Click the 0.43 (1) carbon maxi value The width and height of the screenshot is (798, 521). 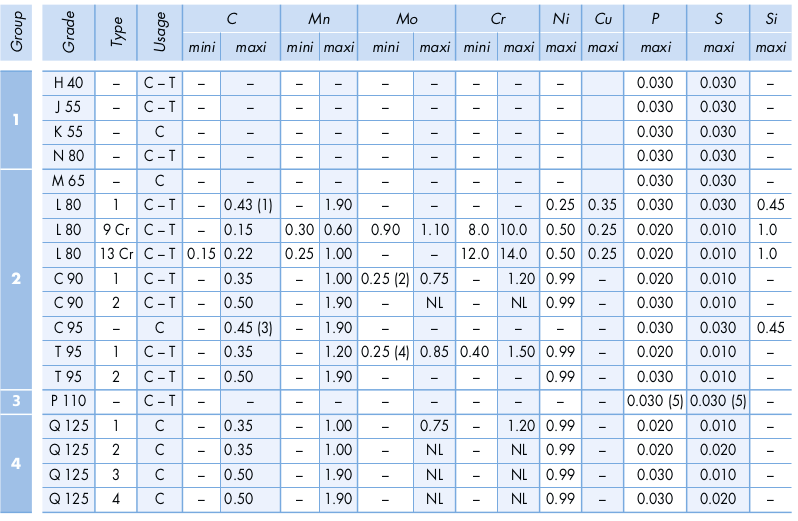pos(250,206)
